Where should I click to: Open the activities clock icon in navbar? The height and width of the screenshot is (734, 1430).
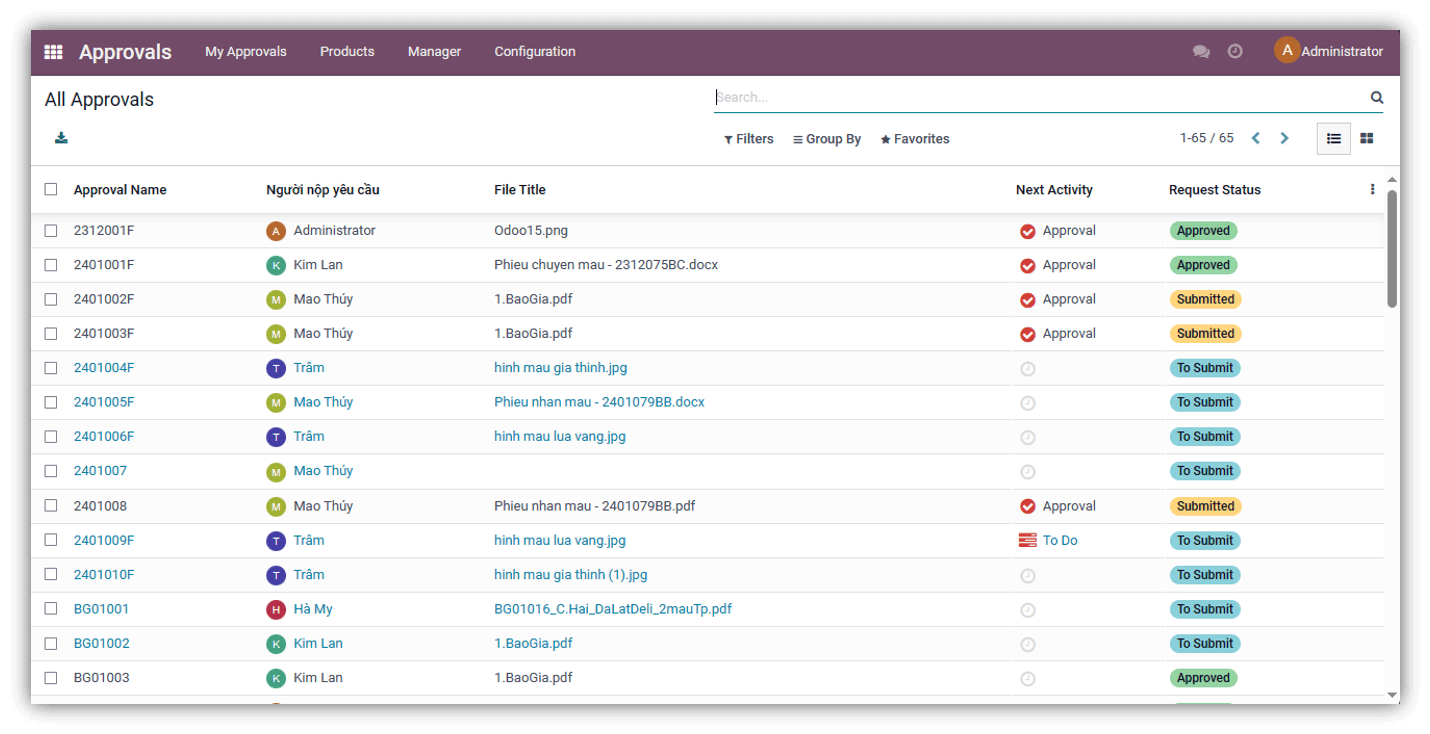click(1235, 51)
